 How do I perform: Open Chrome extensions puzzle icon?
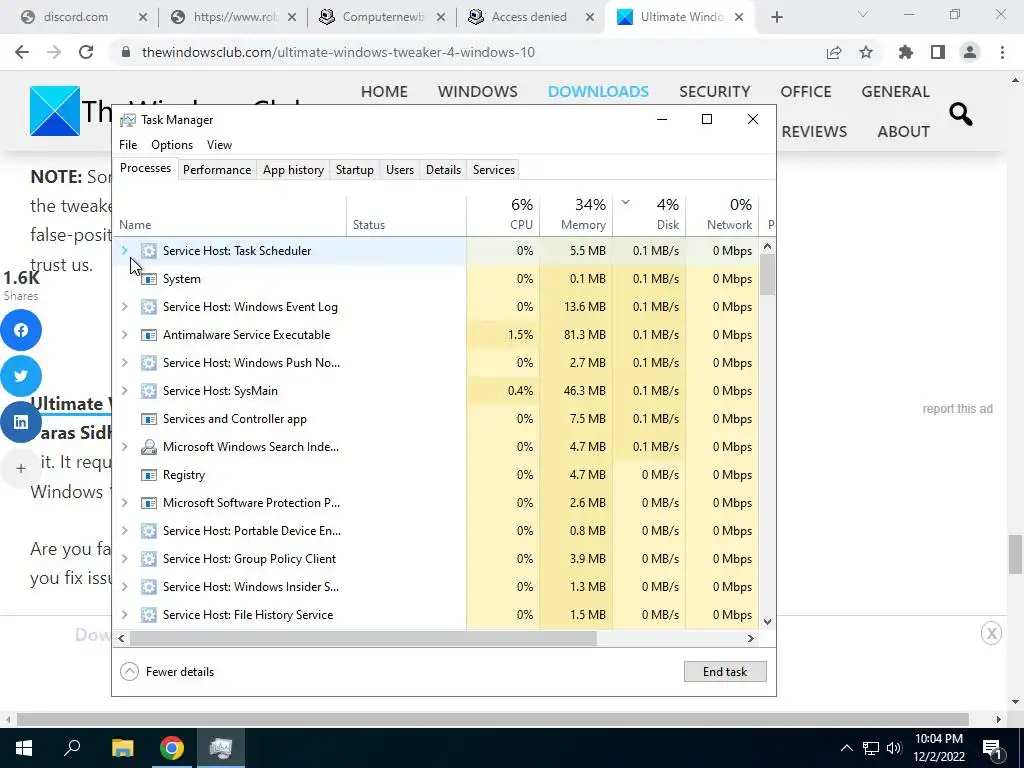pyautogui.click(x=905, y=52)
